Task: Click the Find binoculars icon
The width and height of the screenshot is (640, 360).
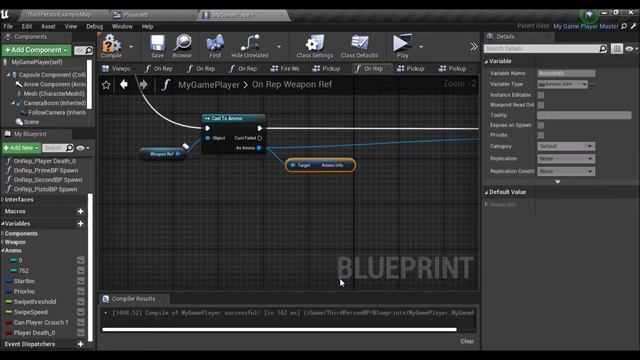Action: coord(215,43)
